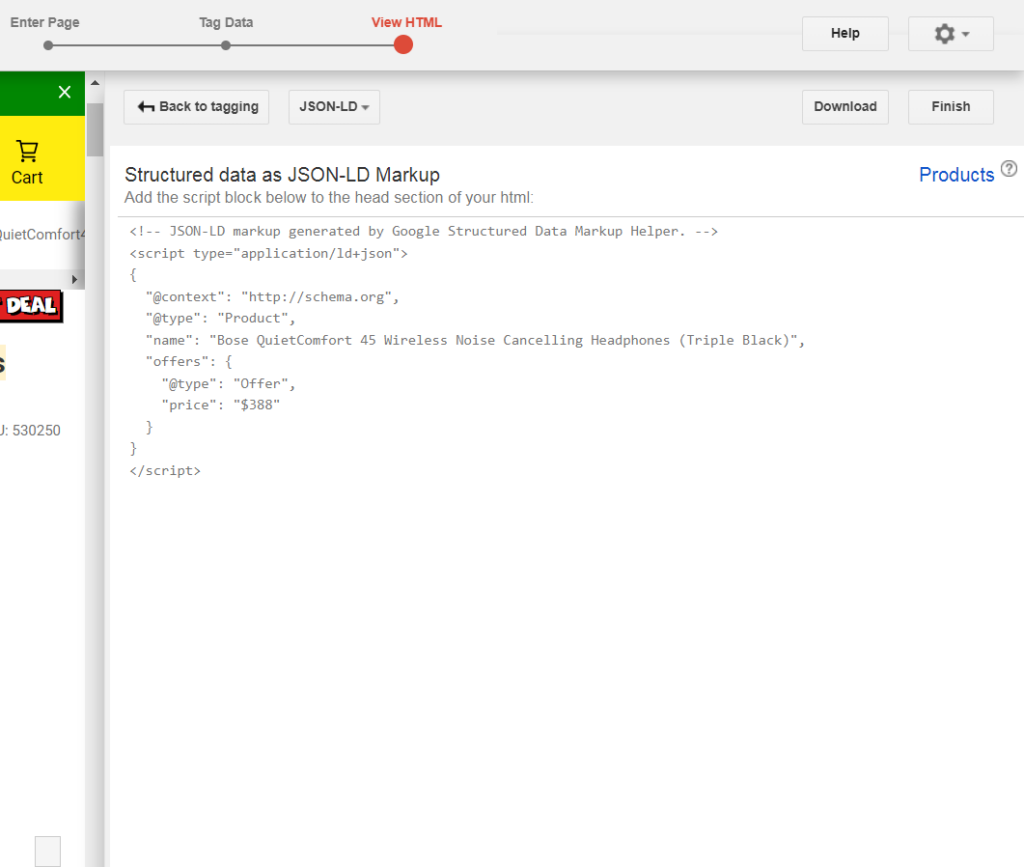This screenshot has height=867, width=1024.
Task: Click the script type="application/ld+json" line
Action: point(268,253)
